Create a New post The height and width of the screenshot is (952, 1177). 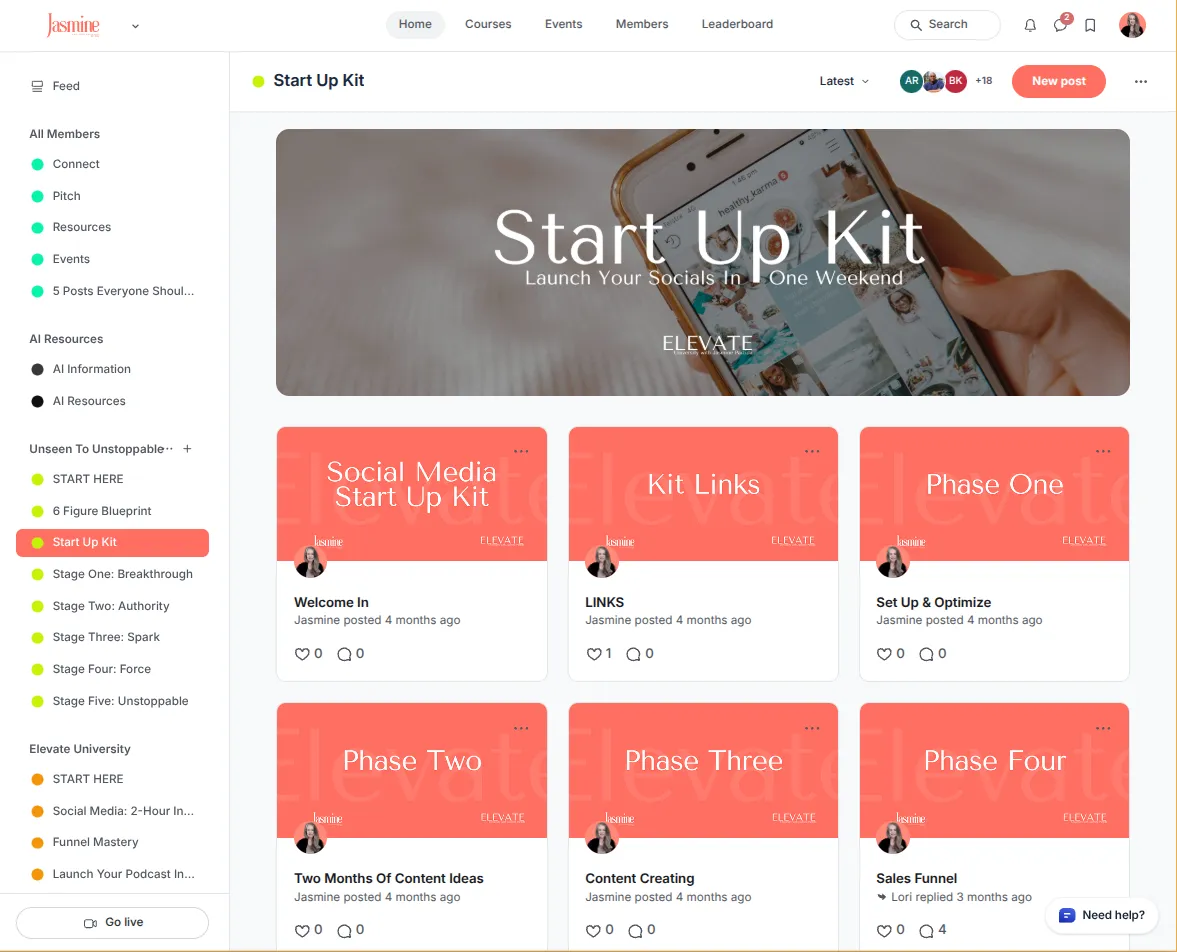1058,81
